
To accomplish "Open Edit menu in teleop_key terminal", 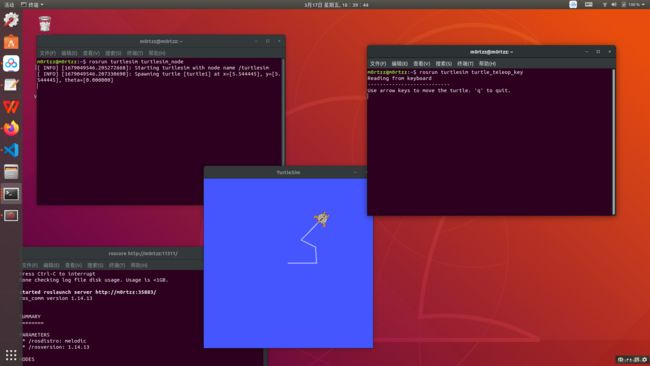I will point(399,63).
